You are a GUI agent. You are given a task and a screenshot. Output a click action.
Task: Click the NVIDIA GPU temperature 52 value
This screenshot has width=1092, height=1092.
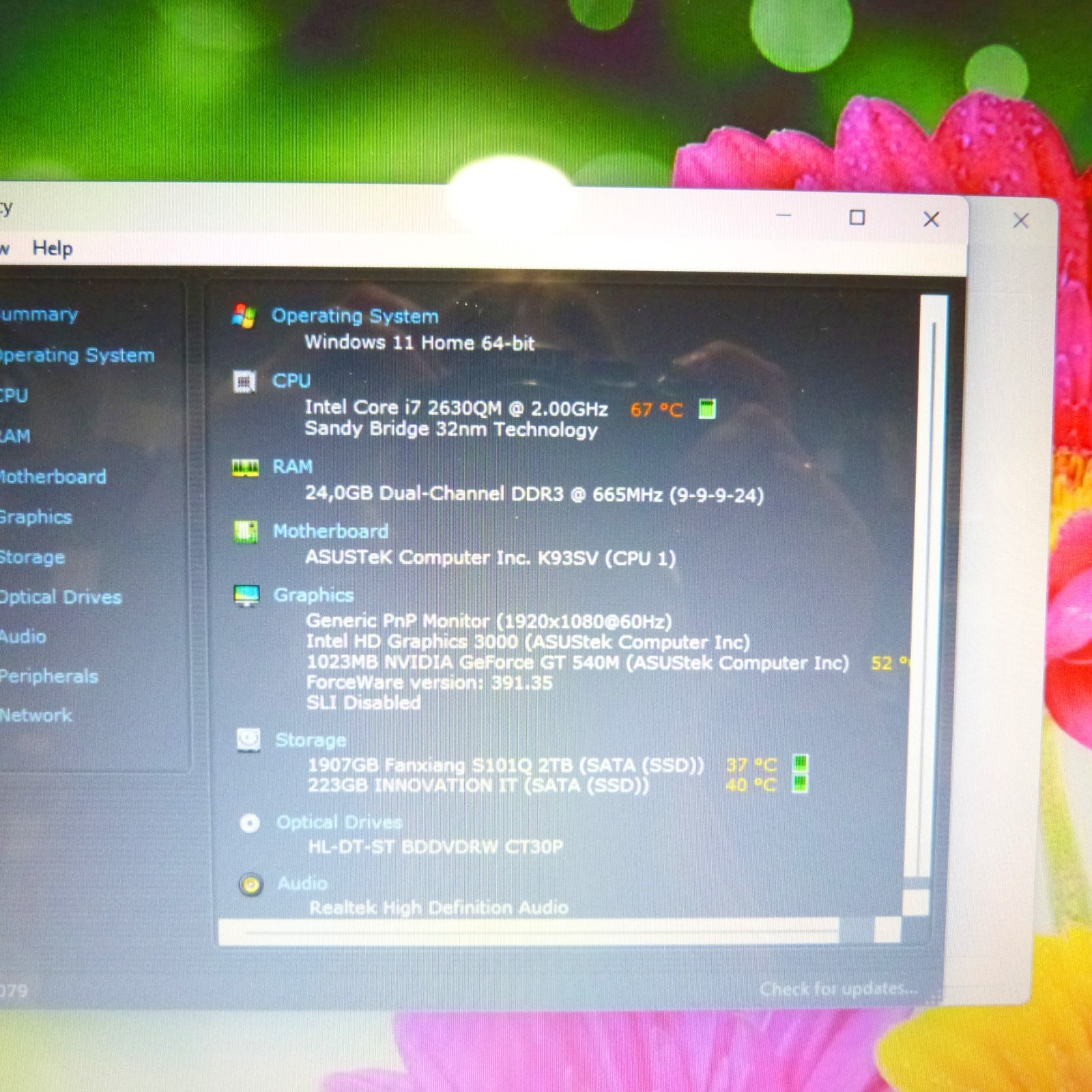point(889,663)
